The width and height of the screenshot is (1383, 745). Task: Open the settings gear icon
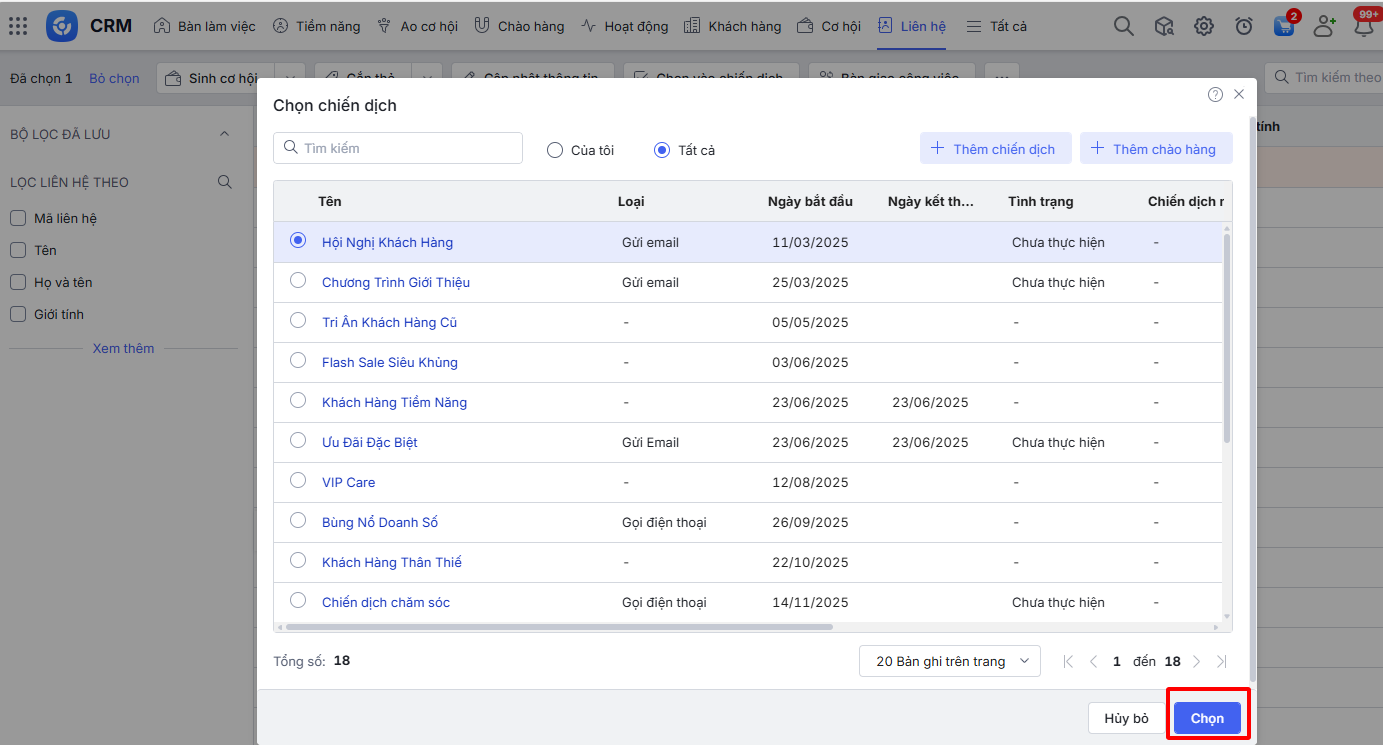[x=1204, y=27]
